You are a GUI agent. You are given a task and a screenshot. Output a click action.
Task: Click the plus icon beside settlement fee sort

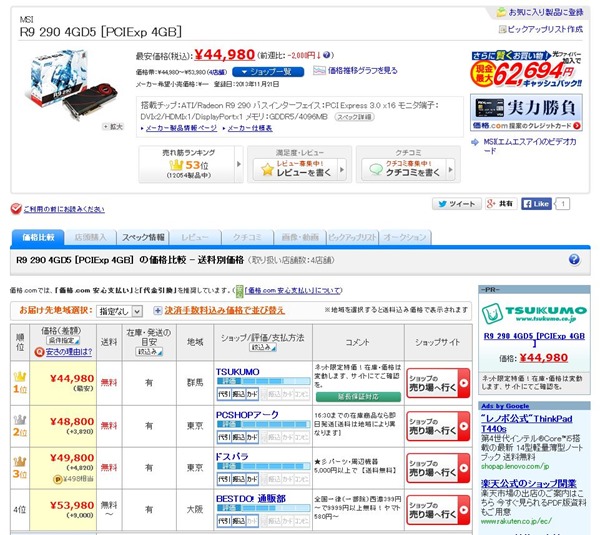click(158, 310)
